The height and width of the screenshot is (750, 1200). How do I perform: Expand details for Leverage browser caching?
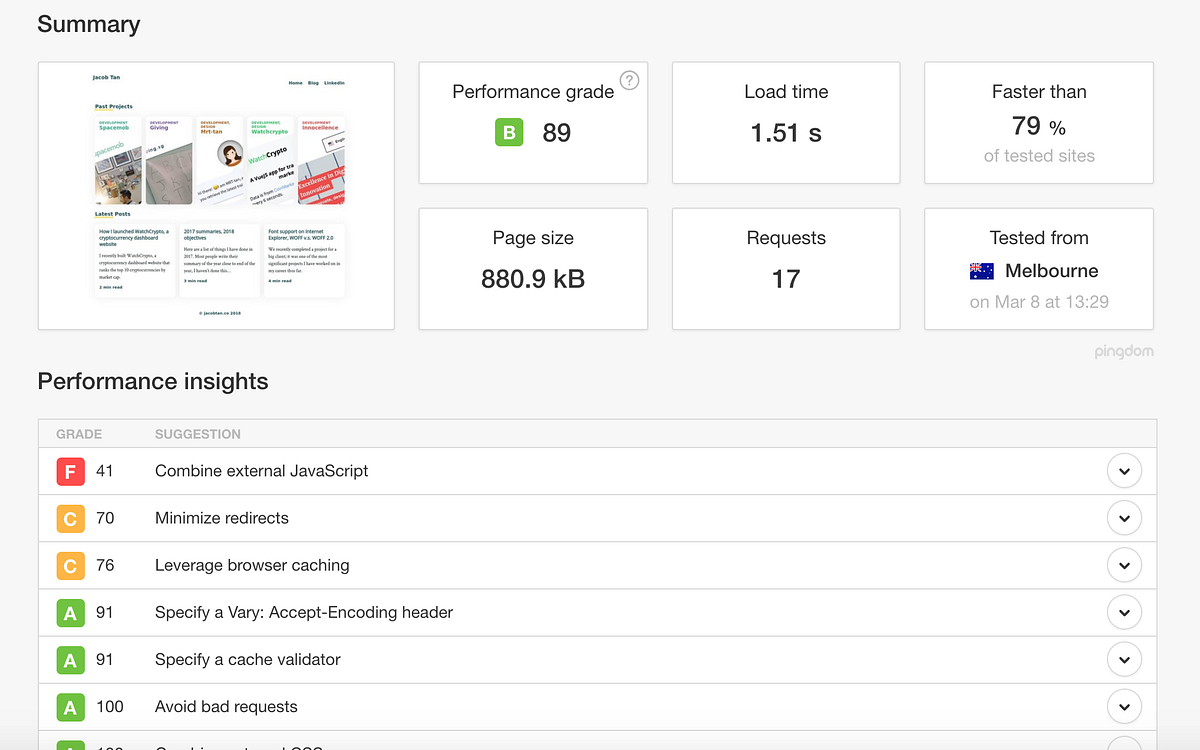(x=1124, y=565)
